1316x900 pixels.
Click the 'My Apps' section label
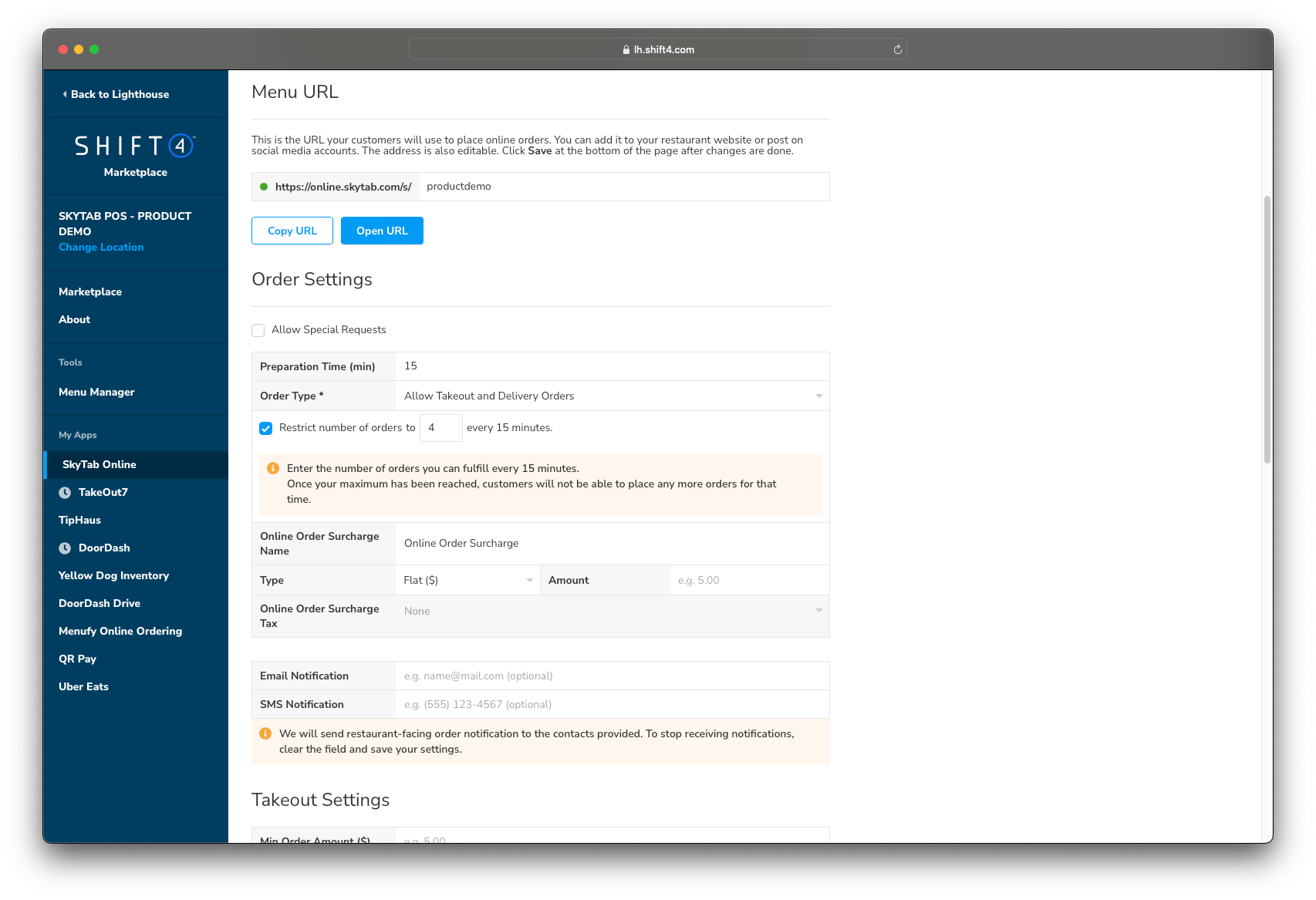[x=77, y=435]
